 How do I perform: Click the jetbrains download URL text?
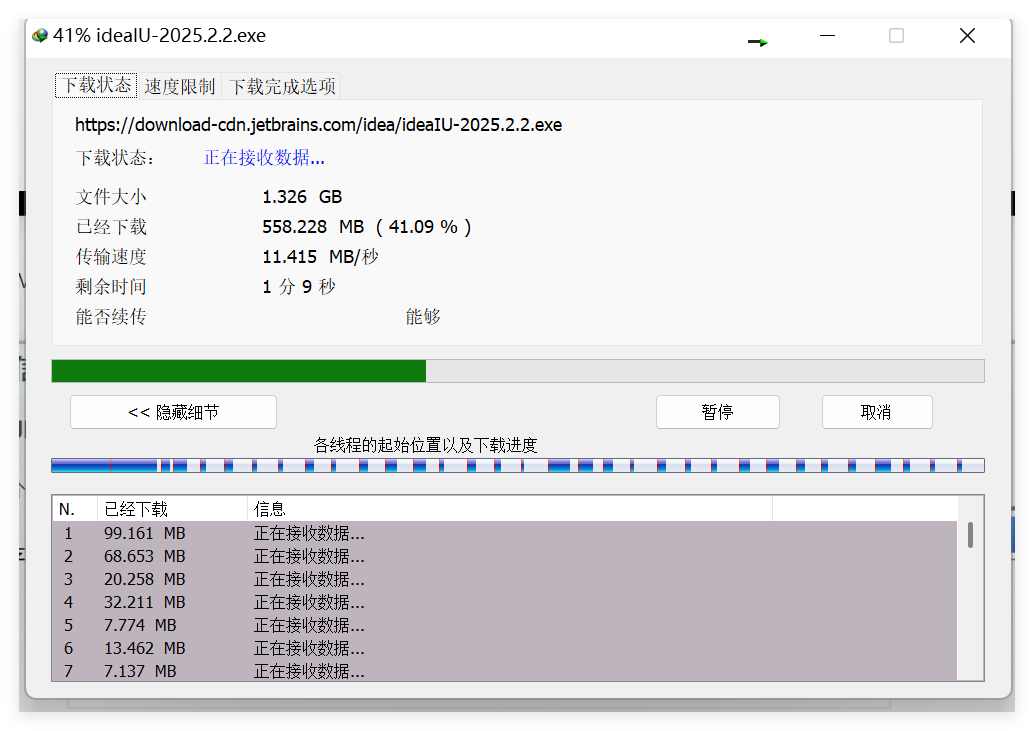pos(319,125)
